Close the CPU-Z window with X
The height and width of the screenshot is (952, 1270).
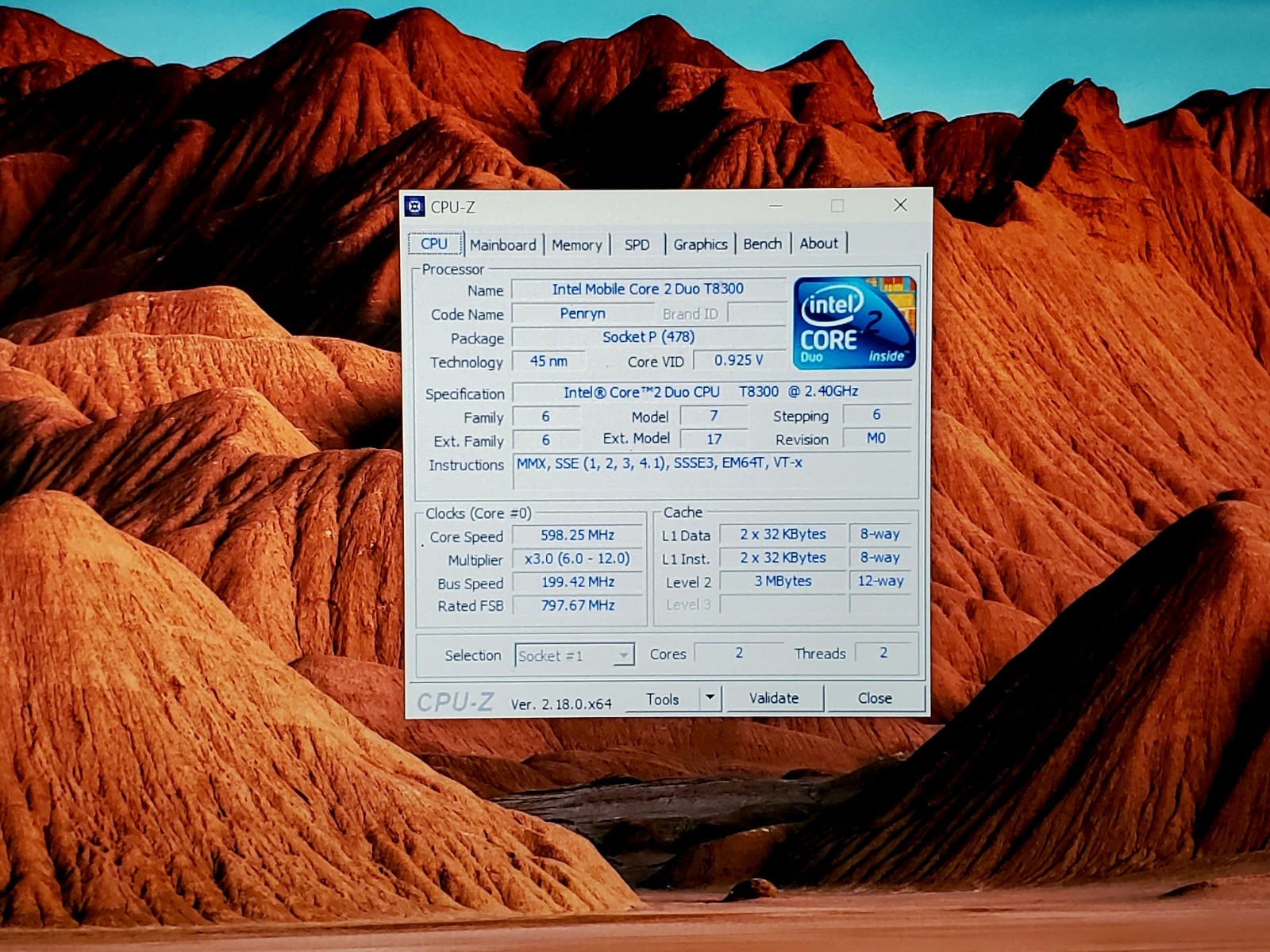(x=900, y=205)
